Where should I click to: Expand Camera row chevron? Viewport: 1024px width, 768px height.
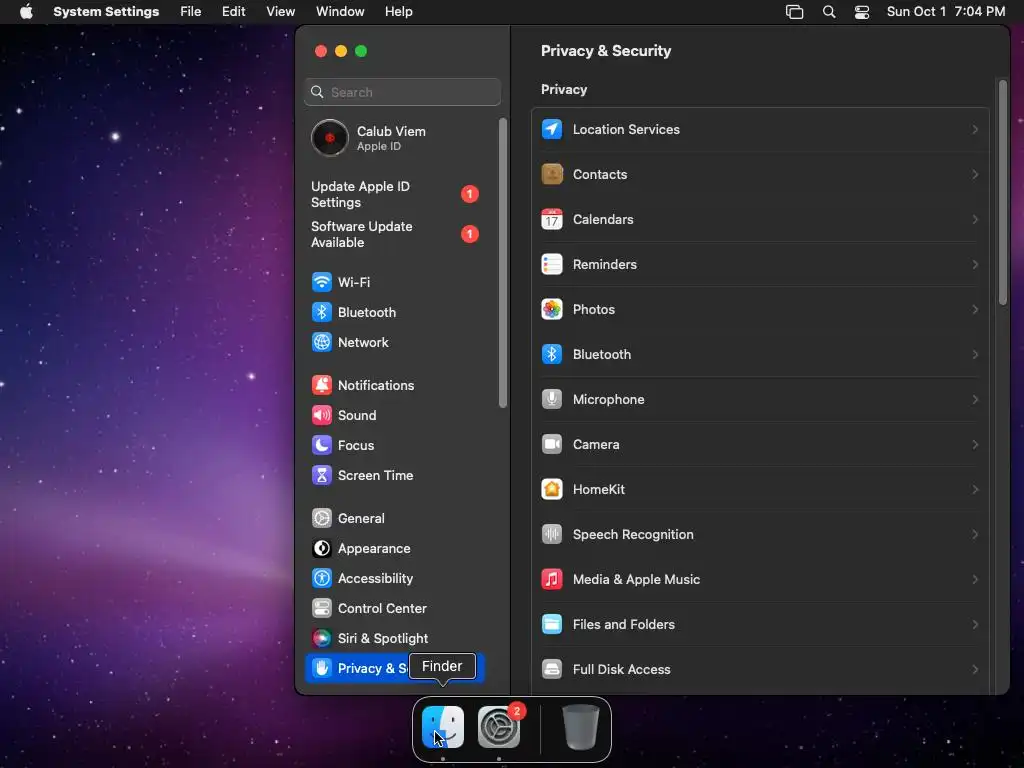(x=974, y=444)
